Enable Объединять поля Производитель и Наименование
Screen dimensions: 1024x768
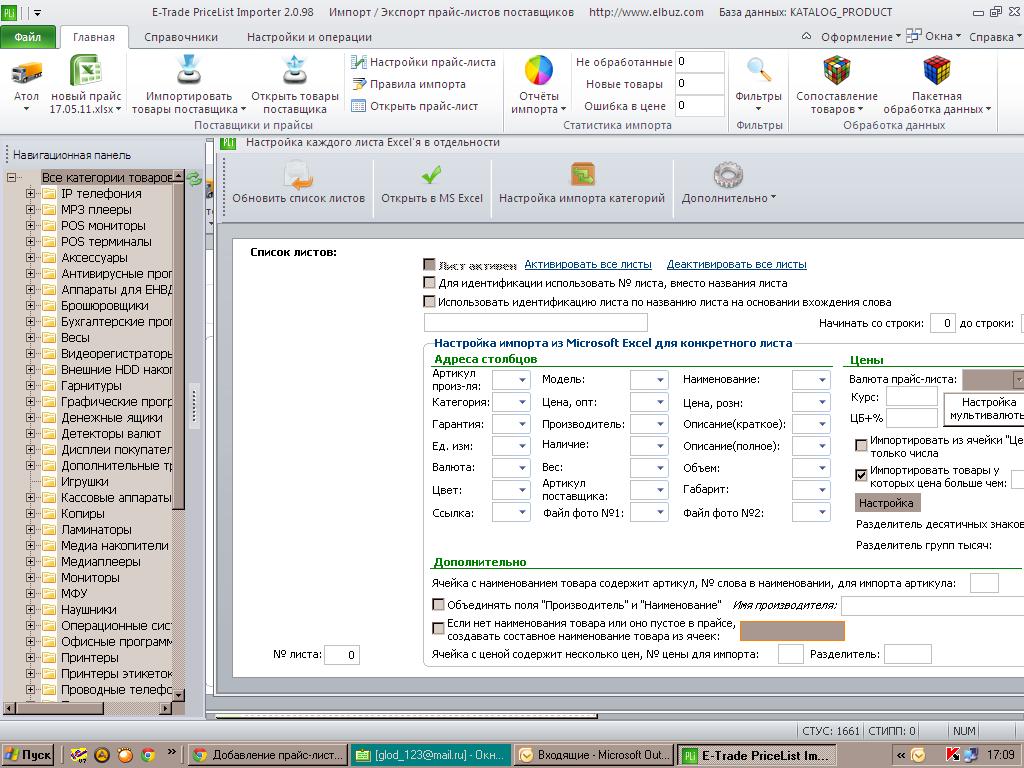(438, 605)
